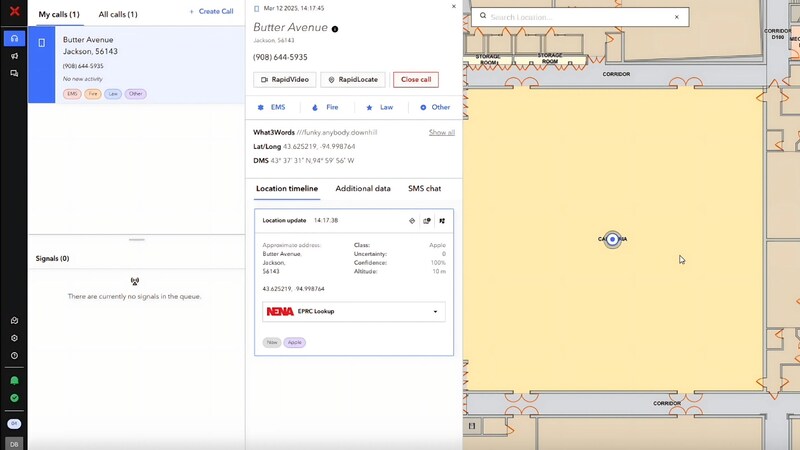Screen dimensions: 800x450
Task: Toggle the Law agency filter
Action: 379,107
